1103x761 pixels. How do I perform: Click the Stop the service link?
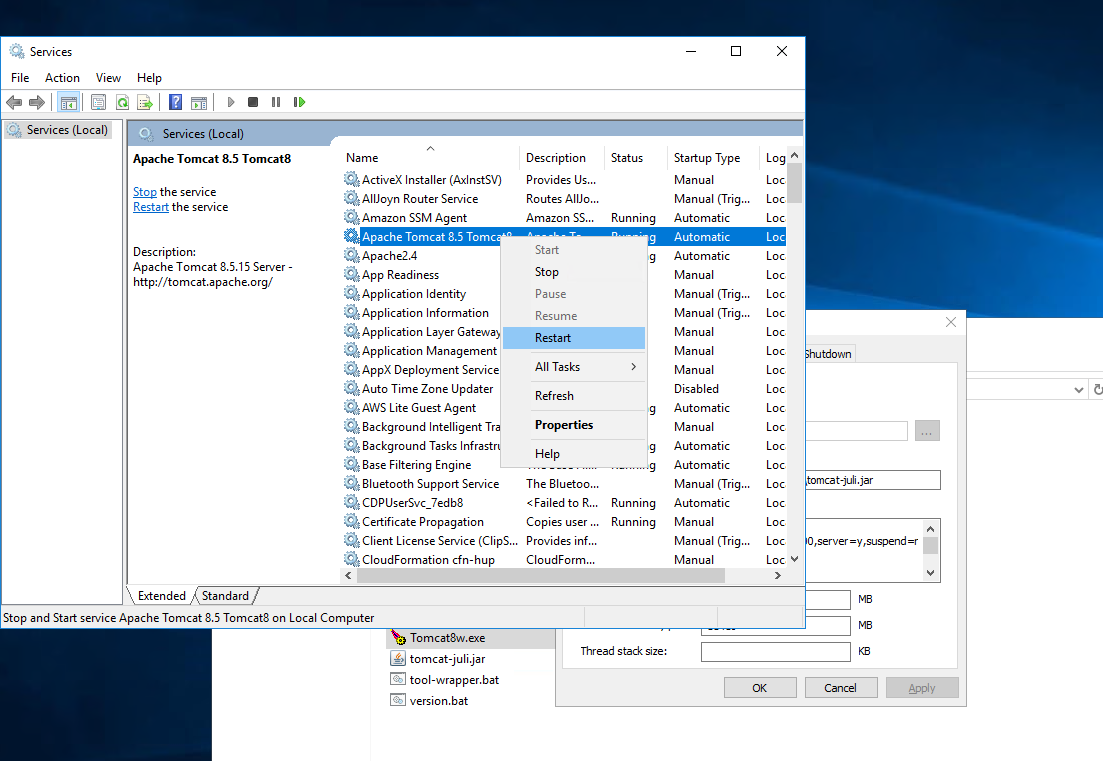tap(145, 192)
